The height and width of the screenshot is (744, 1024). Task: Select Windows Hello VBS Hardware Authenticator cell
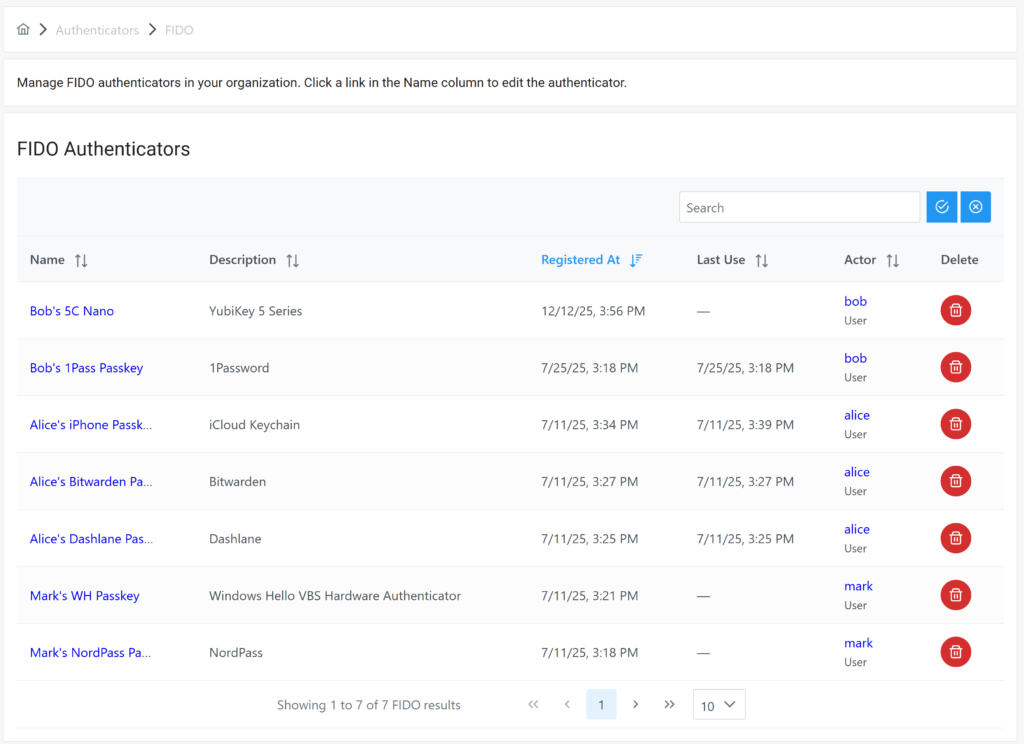(335, 596)
